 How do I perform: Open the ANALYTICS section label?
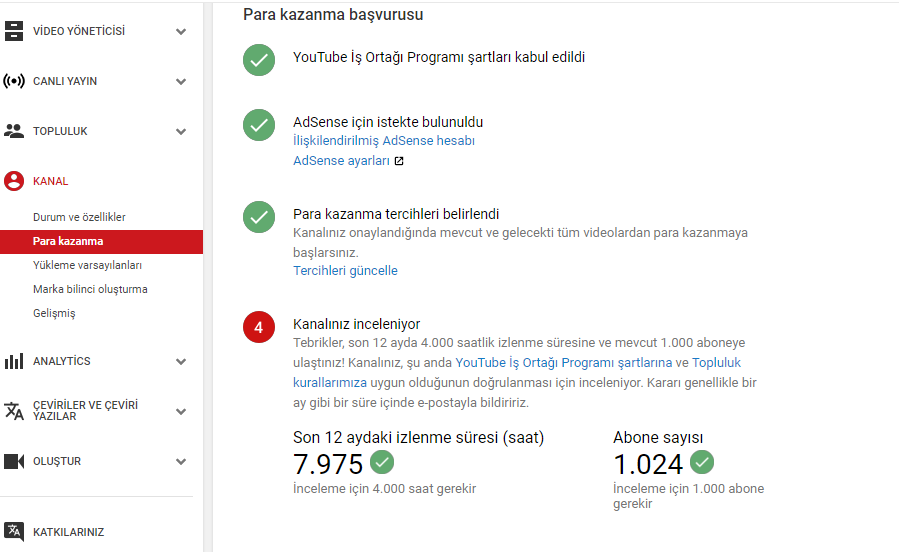point(61,361)
